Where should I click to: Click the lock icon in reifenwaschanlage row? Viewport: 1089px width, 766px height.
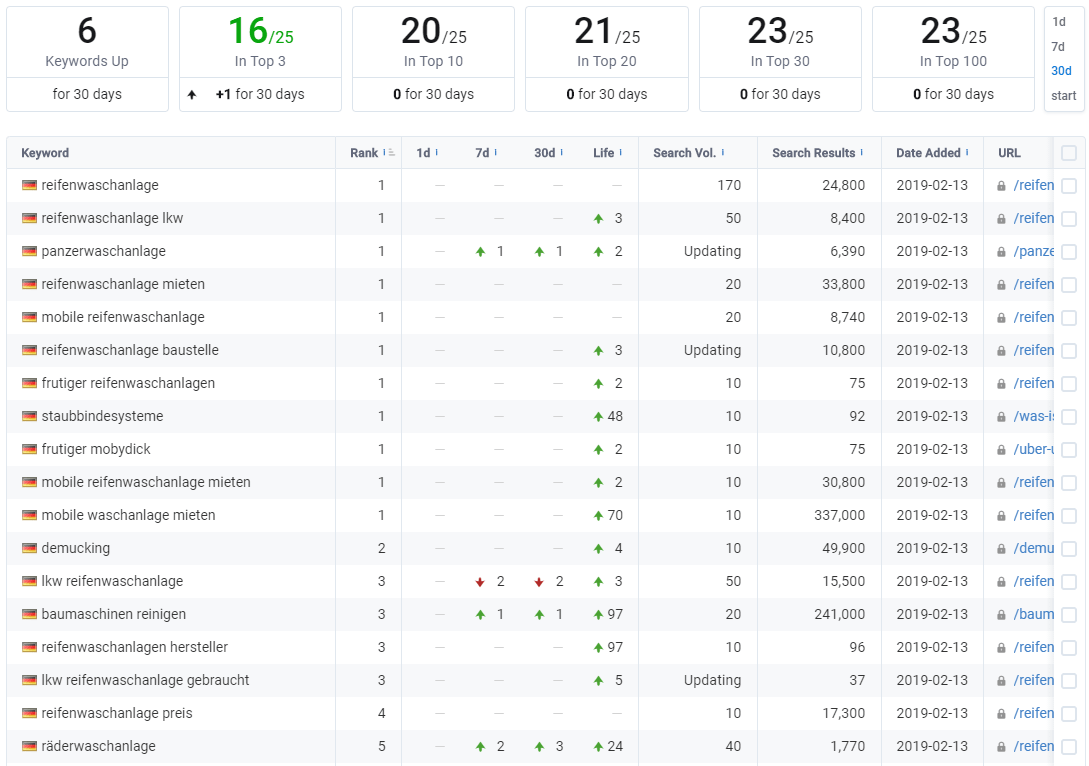coord(1001,186)
